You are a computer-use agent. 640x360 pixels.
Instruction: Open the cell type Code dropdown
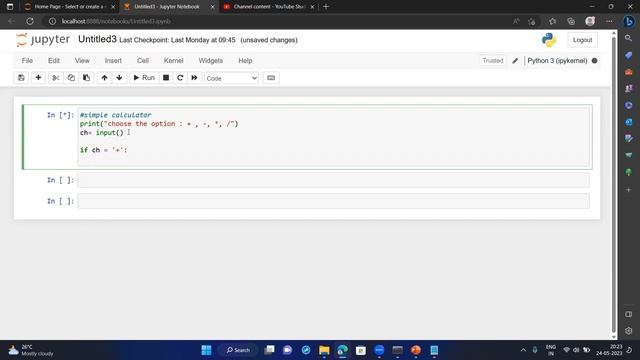pos(231,78)
